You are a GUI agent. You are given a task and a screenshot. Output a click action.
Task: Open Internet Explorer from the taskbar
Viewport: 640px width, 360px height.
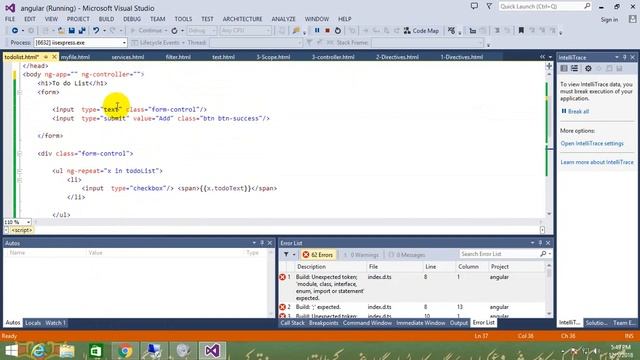[39, 351]
